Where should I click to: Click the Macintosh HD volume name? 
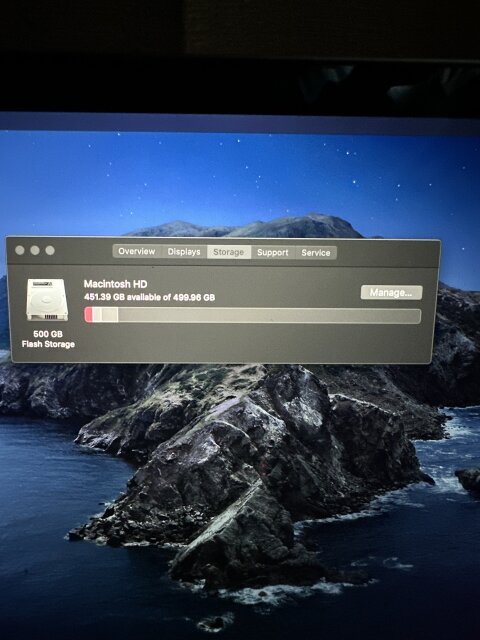click(x=116, y=284)
